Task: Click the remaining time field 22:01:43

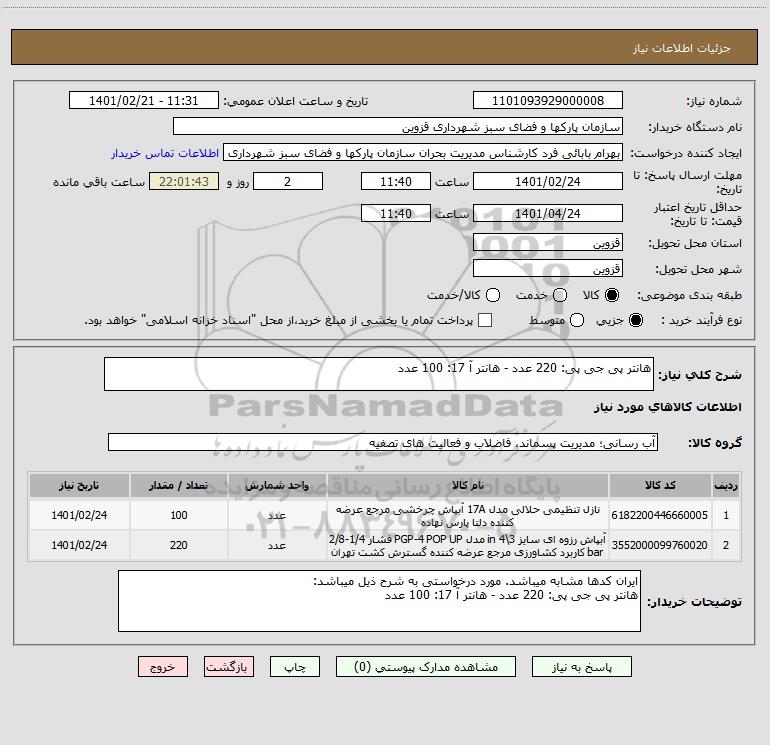Action: (184, 181)
